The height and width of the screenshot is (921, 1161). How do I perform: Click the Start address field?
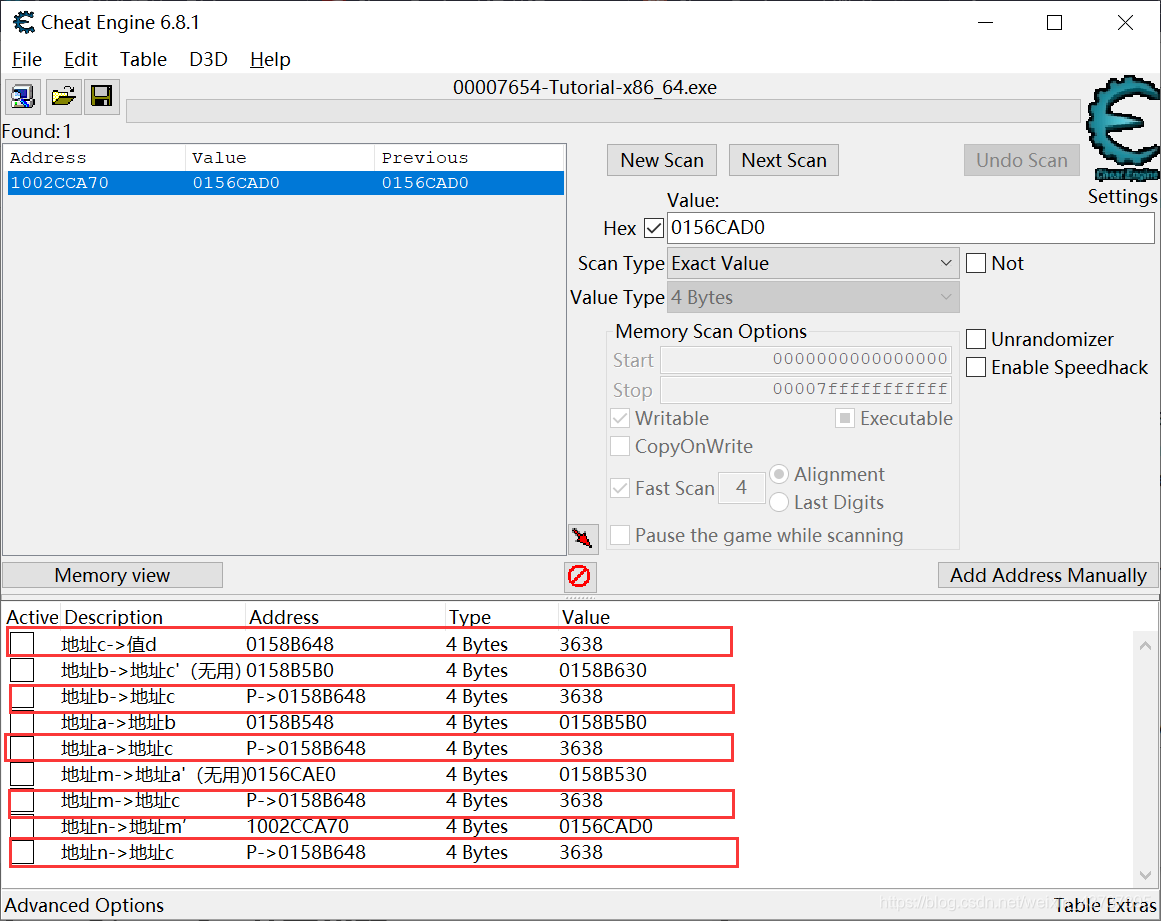point(806,360)
